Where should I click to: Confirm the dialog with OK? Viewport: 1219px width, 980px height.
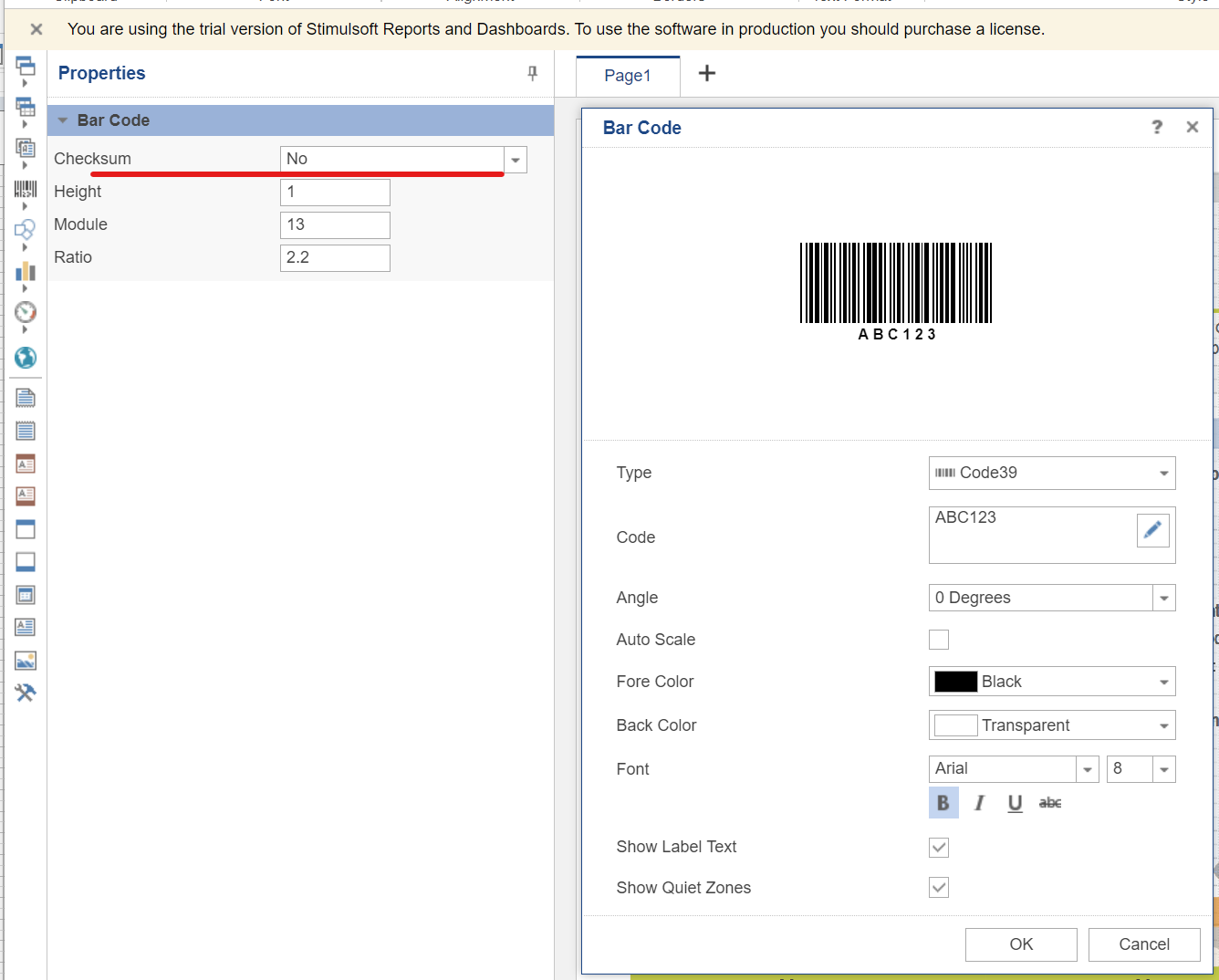1021,944
